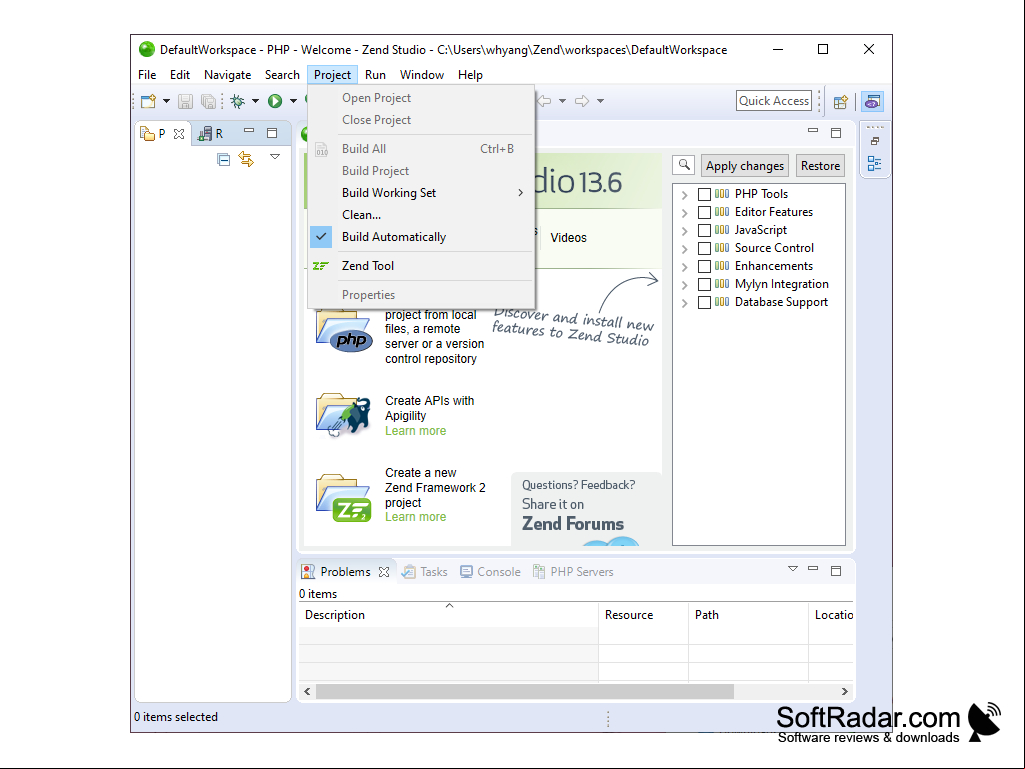Check the Database Support checkbox
This screenshot has height=769, width=1025.
tap(705, 302)
